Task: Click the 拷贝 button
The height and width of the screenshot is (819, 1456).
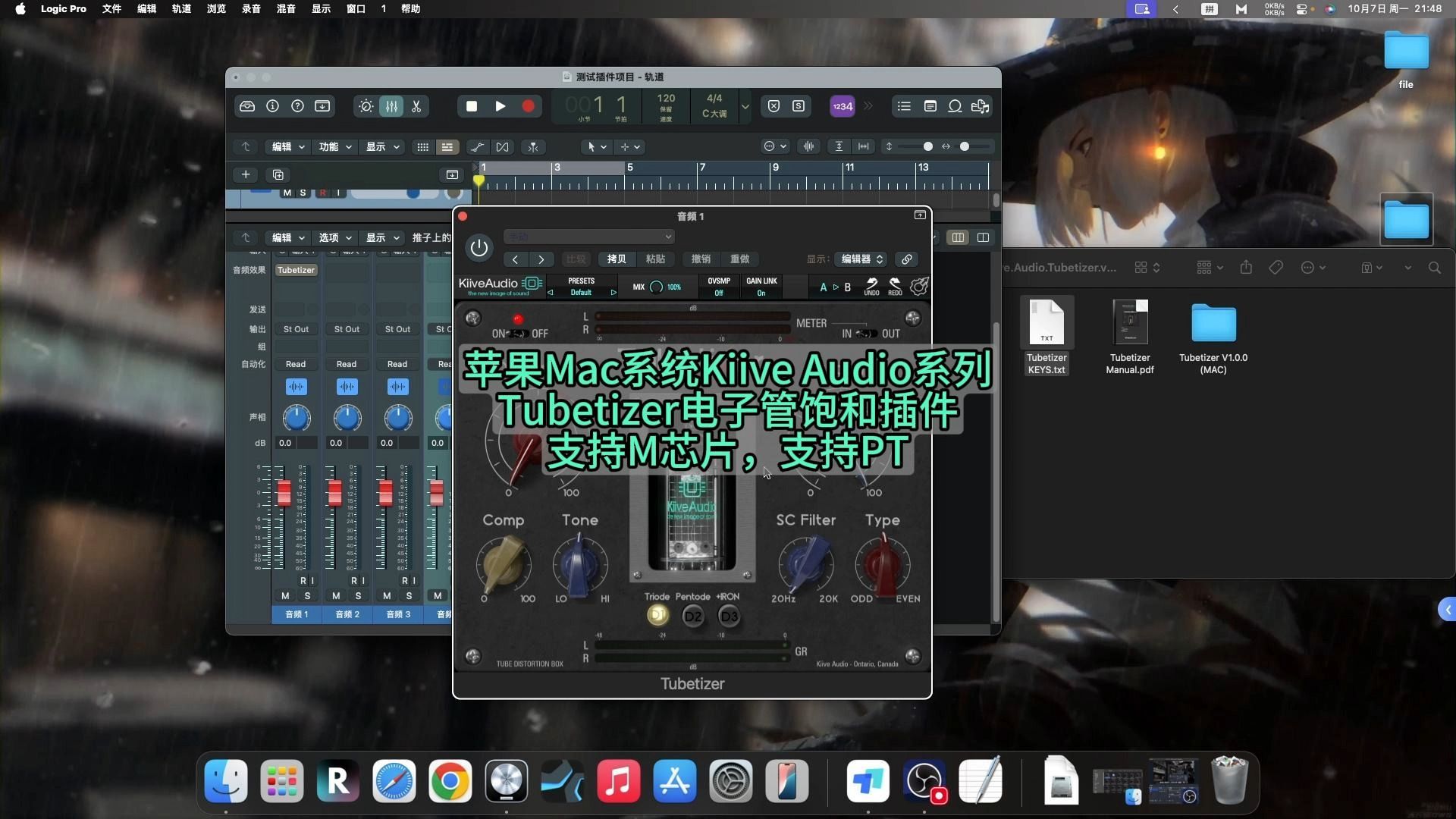Action: pos(616,259)
